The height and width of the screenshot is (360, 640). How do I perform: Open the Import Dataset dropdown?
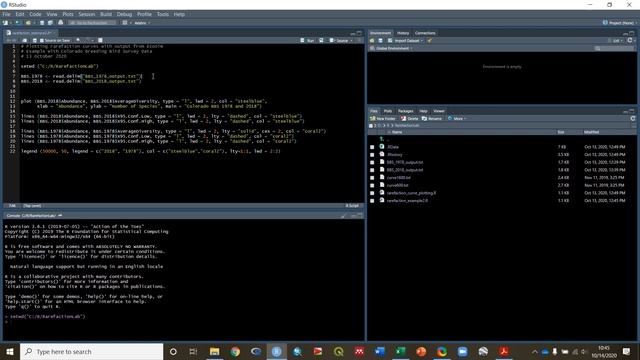tap(406, 40)
